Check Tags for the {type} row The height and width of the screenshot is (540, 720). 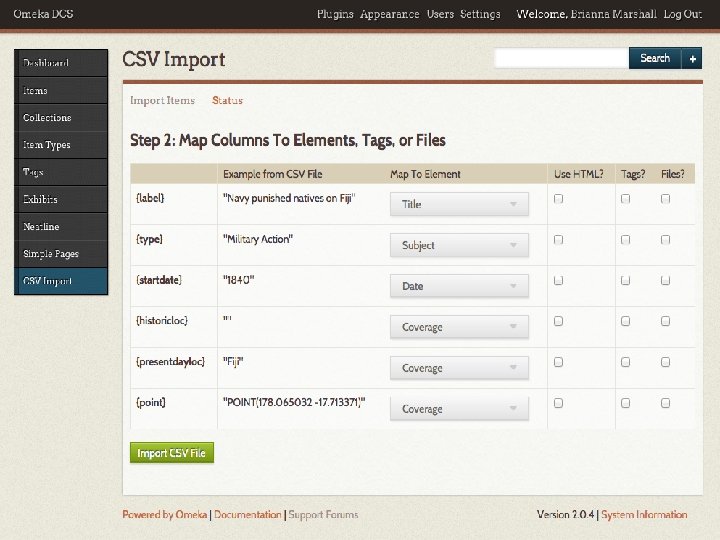click(x=625, y=240)
